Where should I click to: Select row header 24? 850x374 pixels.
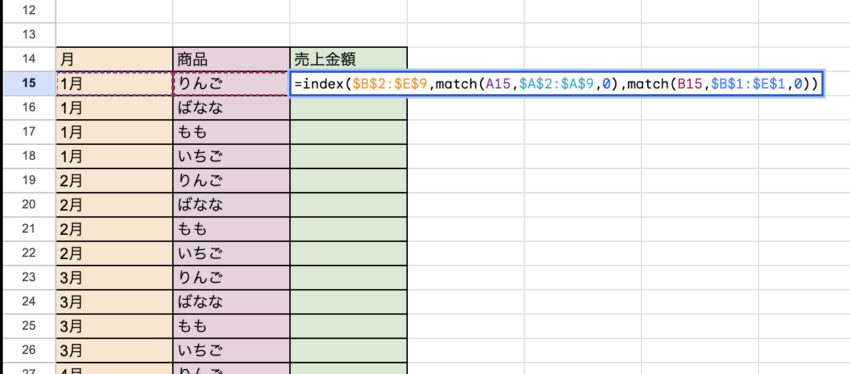[x=29, y=302]
